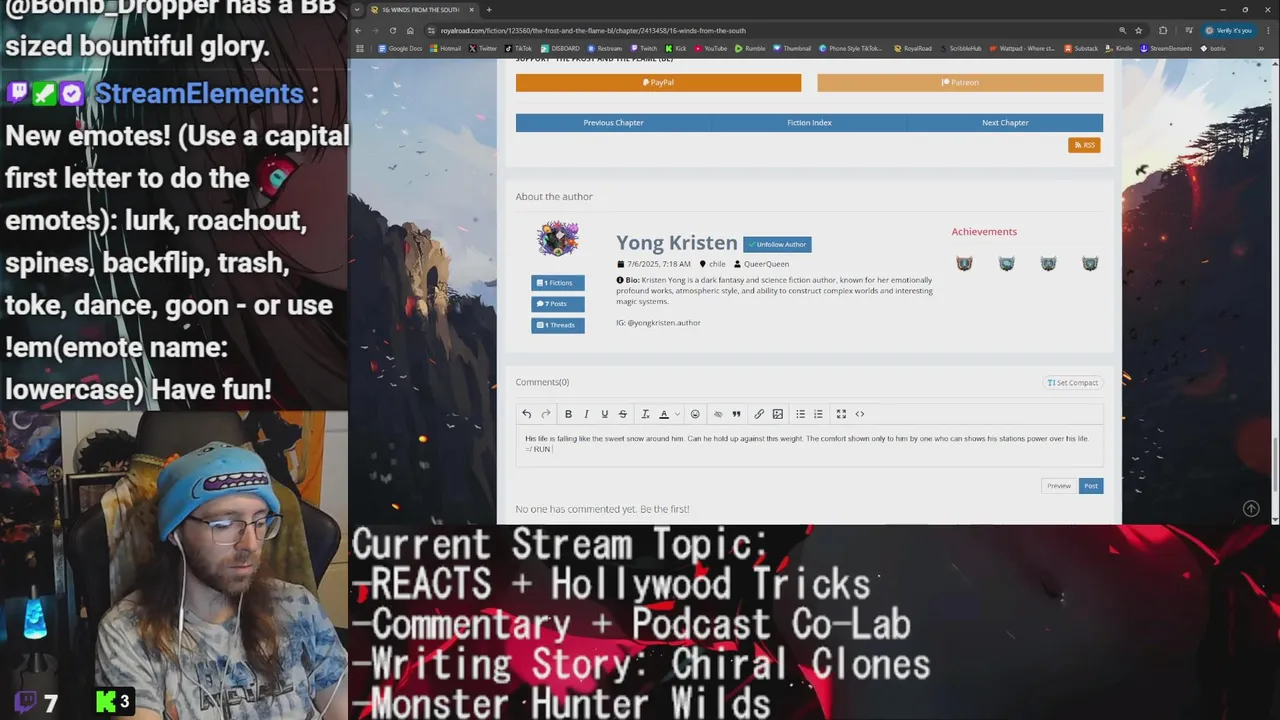The image size is (1280, 720).
Task: Open Chrome tab search dropdown arrow
Action: 358,10
